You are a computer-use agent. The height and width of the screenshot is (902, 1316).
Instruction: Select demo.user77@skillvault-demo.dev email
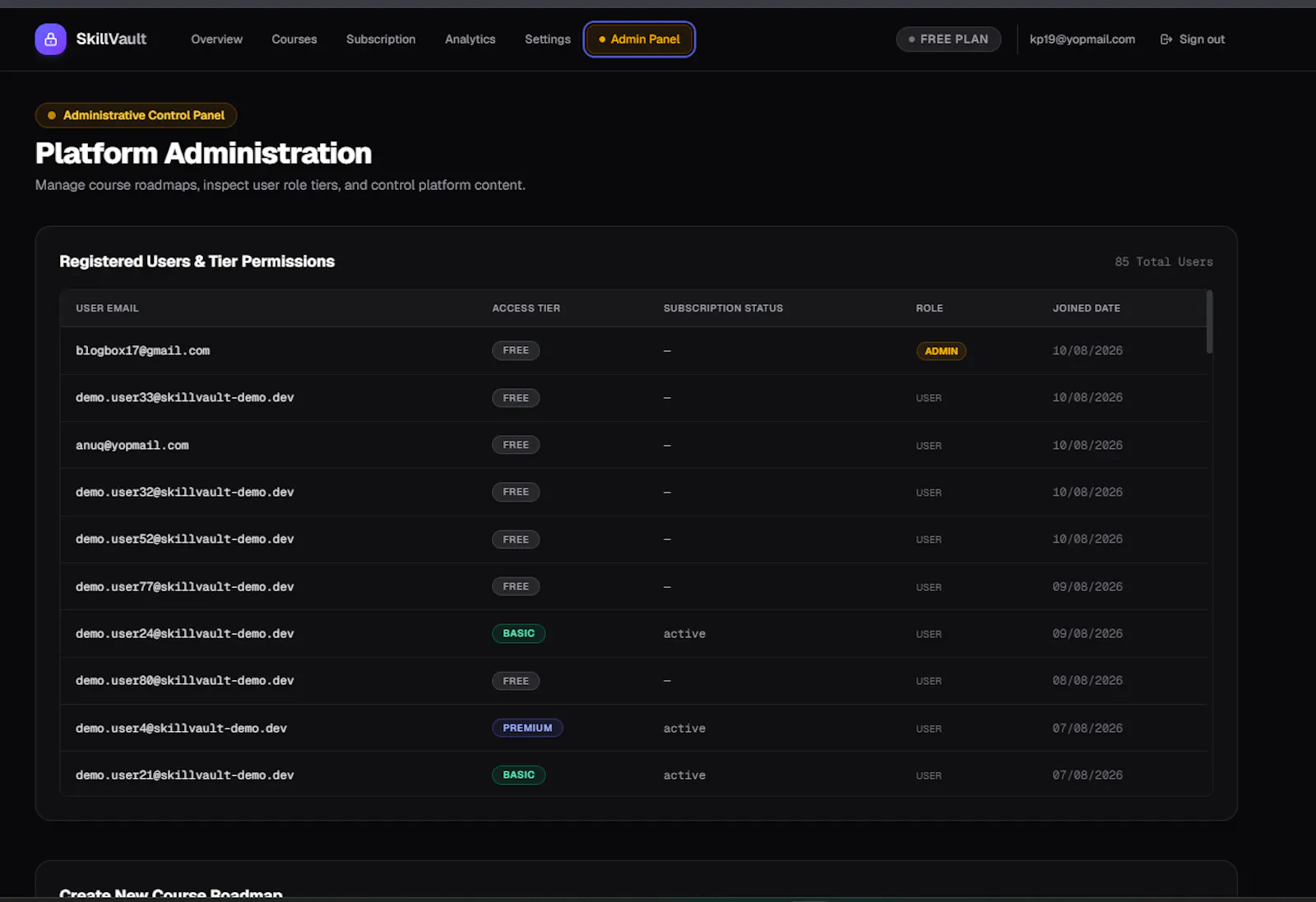point(184,586)
